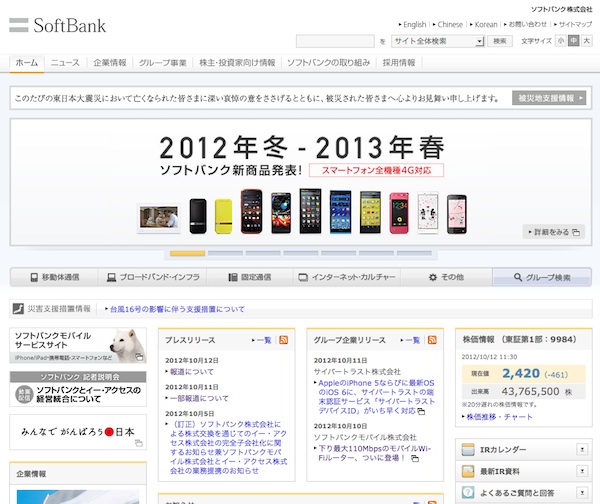The width and height of the screenshot is (600, 504).
Task: Open the ニュース tab
Action: [x=65, y=63]
